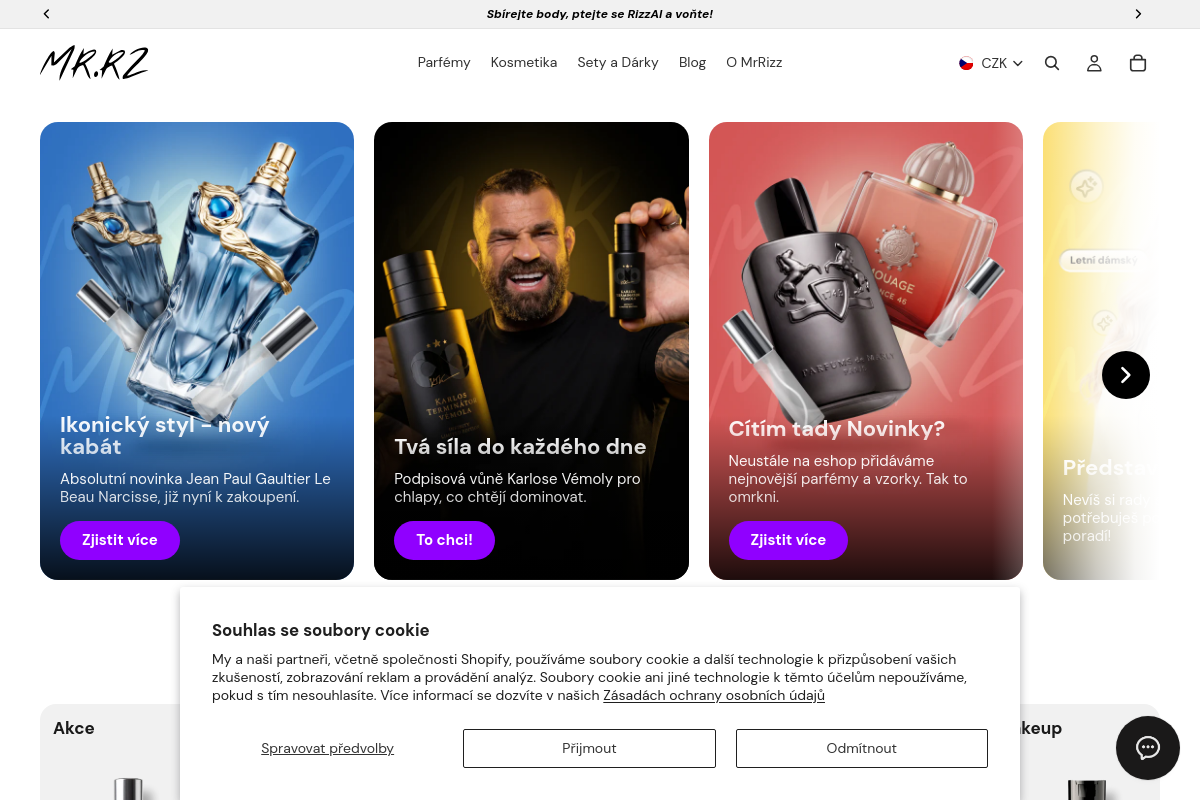
Task: Open the user account icon
Action: (x=1094, y=63)
